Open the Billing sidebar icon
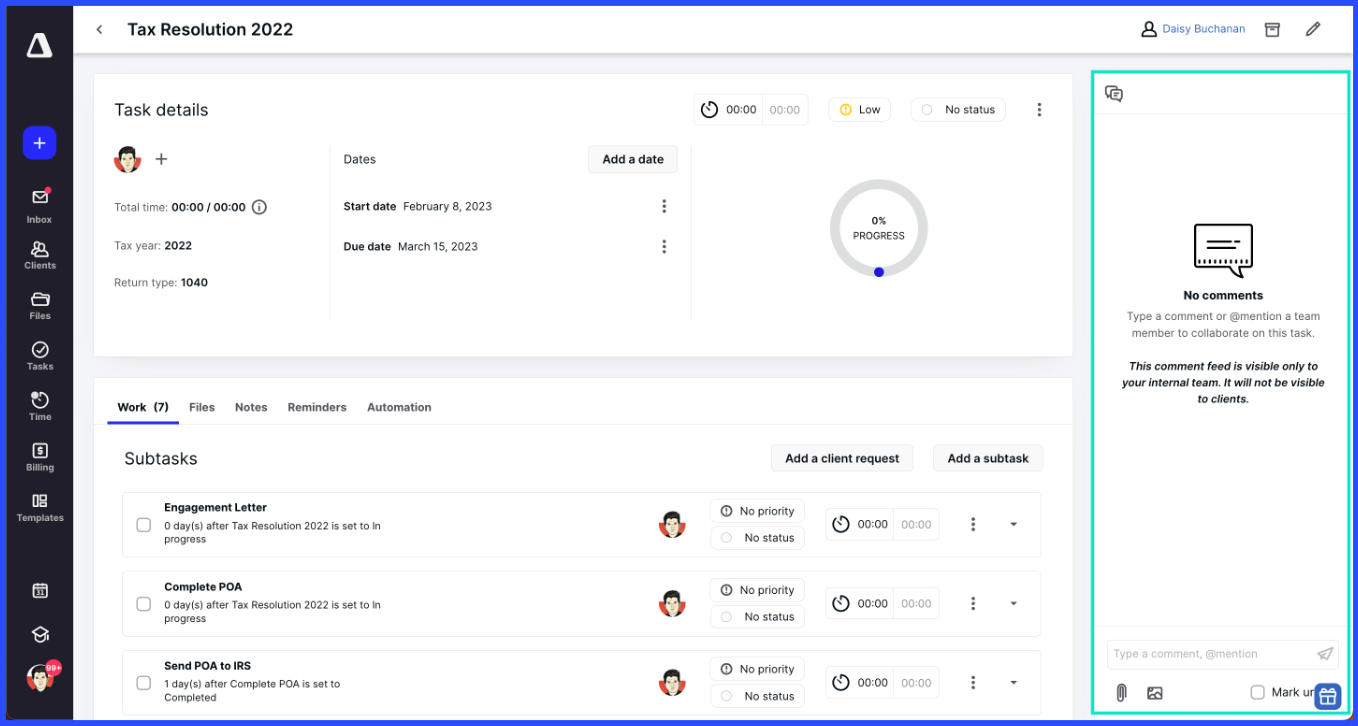1358x726 pixels. [x=39, y=455]
